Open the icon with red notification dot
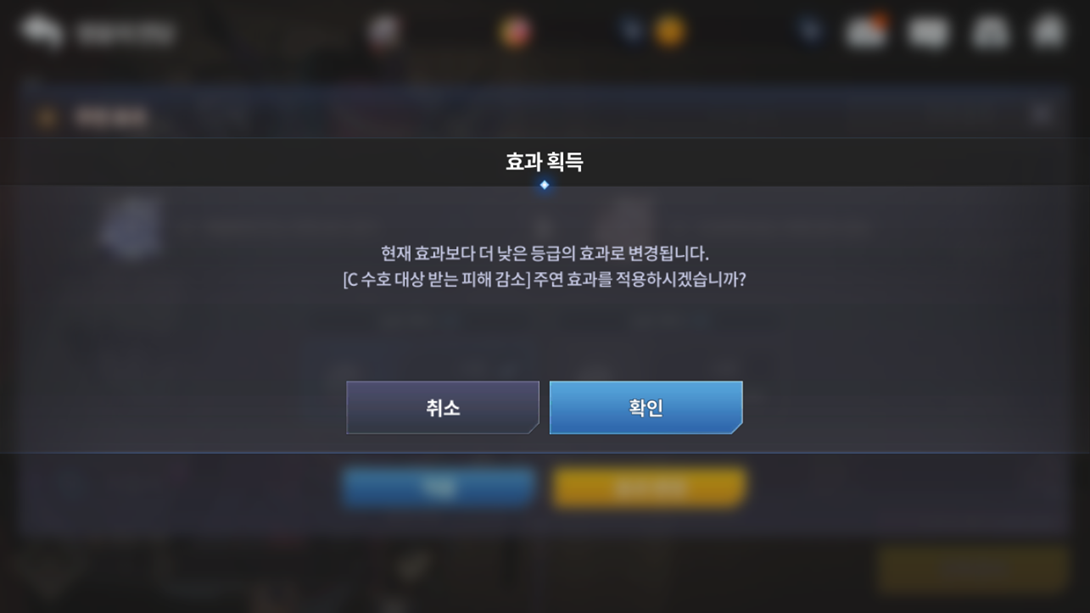 point(866,31)
